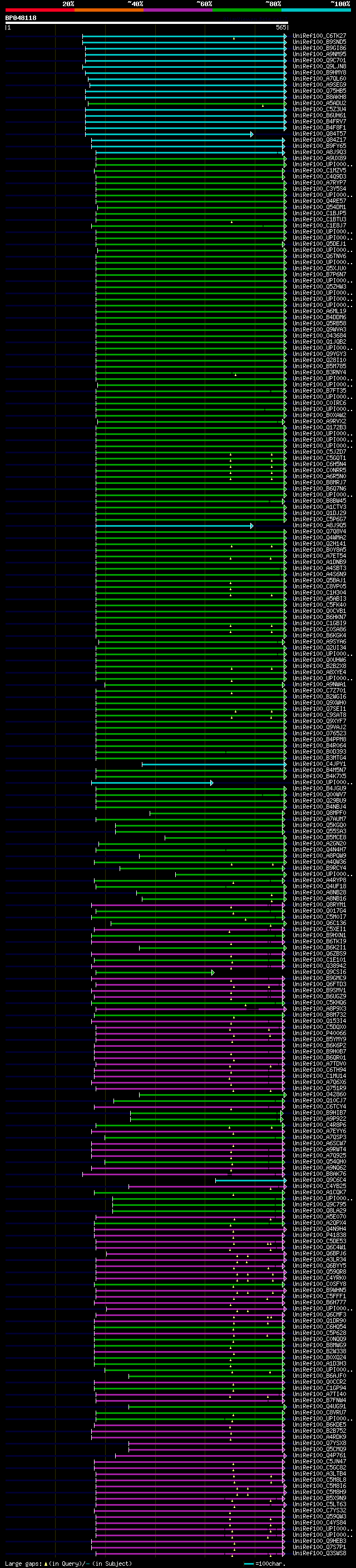This screenshot has width=356, height=1568.
Task: Open hit UniRef100_Q9LJN8
Action: click(319, 66)
